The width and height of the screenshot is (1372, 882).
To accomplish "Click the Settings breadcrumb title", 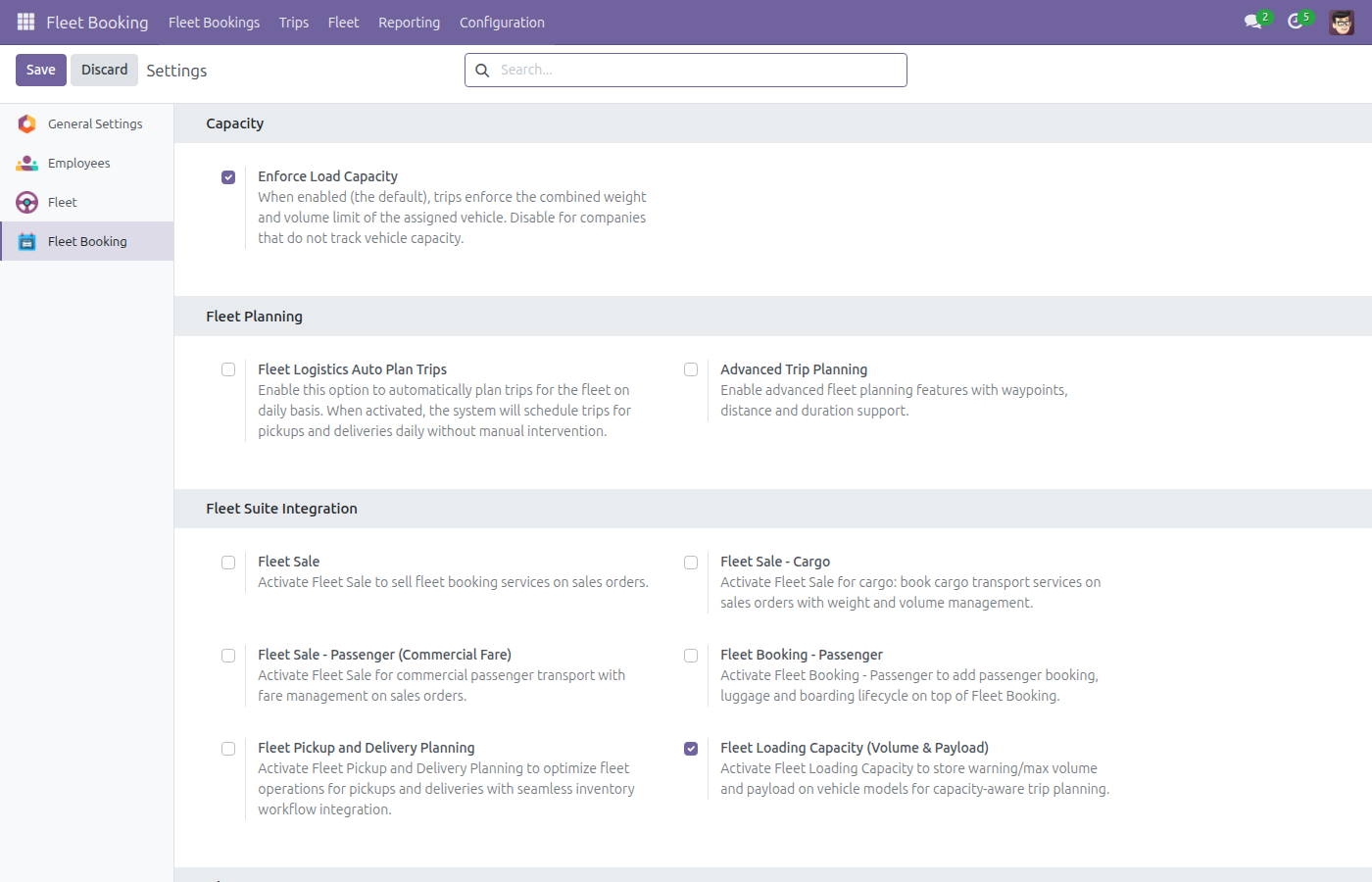I will coord(176,71).
